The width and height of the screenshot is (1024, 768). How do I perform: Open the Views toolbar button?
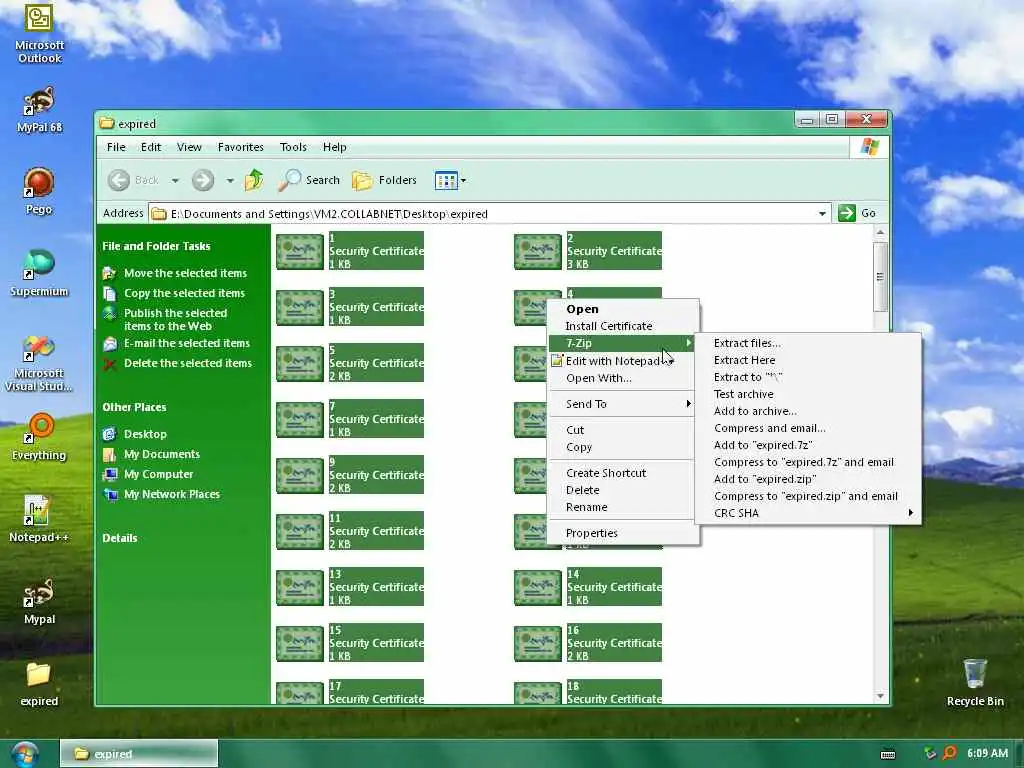446,180
